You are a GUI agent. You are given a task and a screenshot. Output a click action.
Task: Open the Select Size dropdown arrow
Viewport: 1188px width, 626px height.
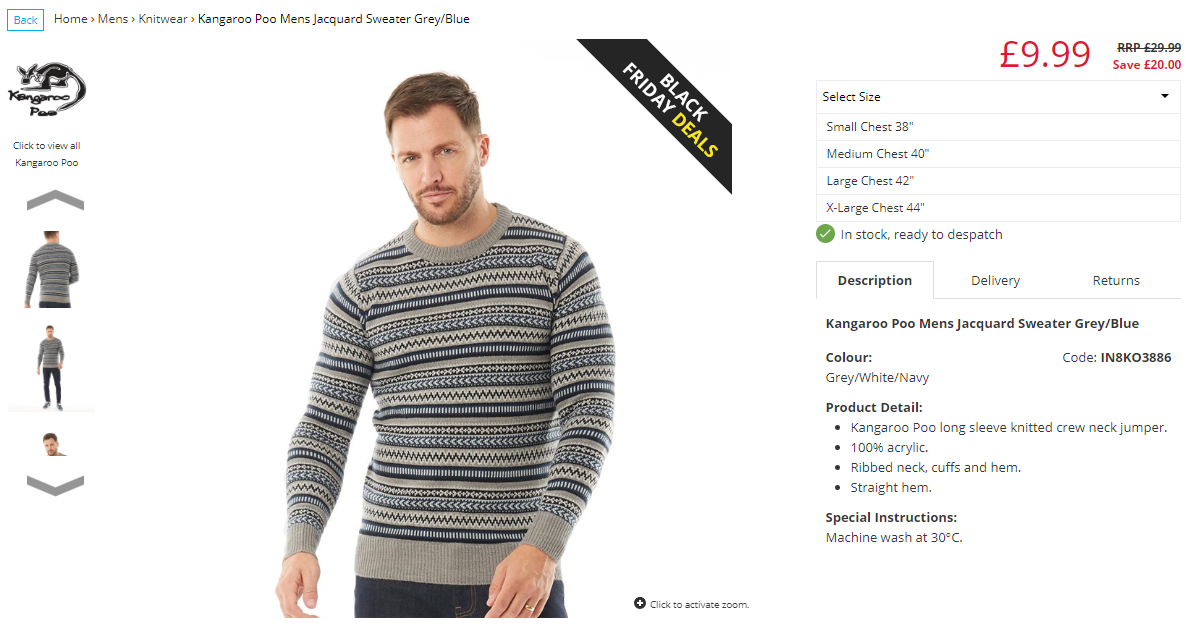click(x=1165, y=96)
